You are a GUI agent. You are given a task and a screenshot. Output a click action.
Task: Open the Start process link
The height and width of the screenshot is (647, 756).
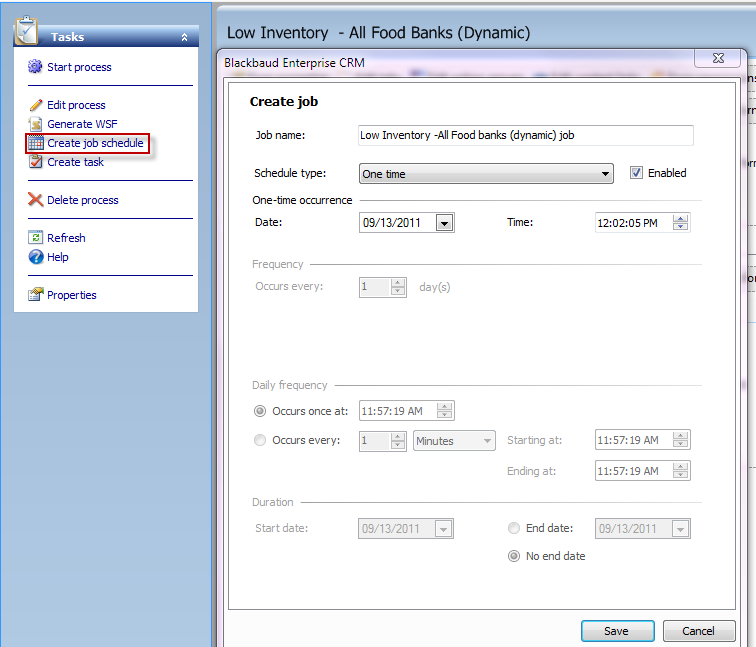(x=79, y=67)
